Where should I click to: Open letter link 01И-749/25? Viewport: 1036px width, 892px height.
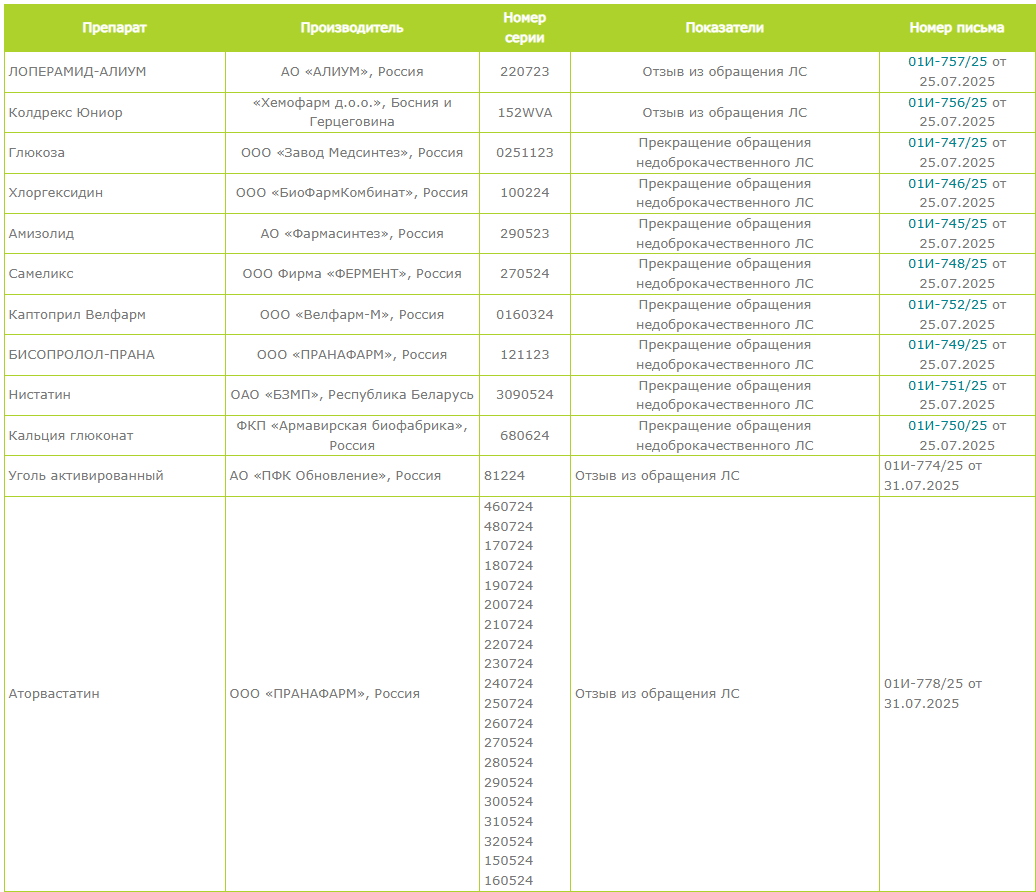point(947,345)
